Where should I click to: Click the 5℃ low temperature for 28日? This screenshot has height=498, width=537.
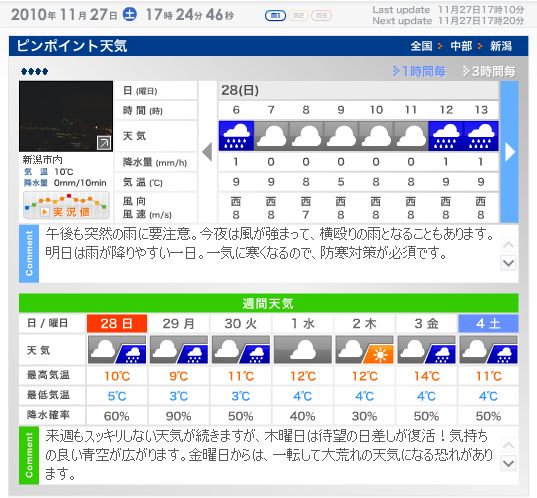tap(117, 396)
